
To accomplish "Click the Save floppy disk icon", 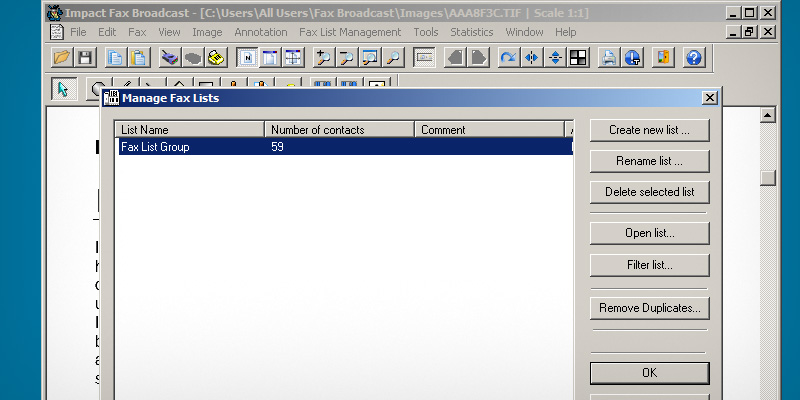I will tap(85, 58).
